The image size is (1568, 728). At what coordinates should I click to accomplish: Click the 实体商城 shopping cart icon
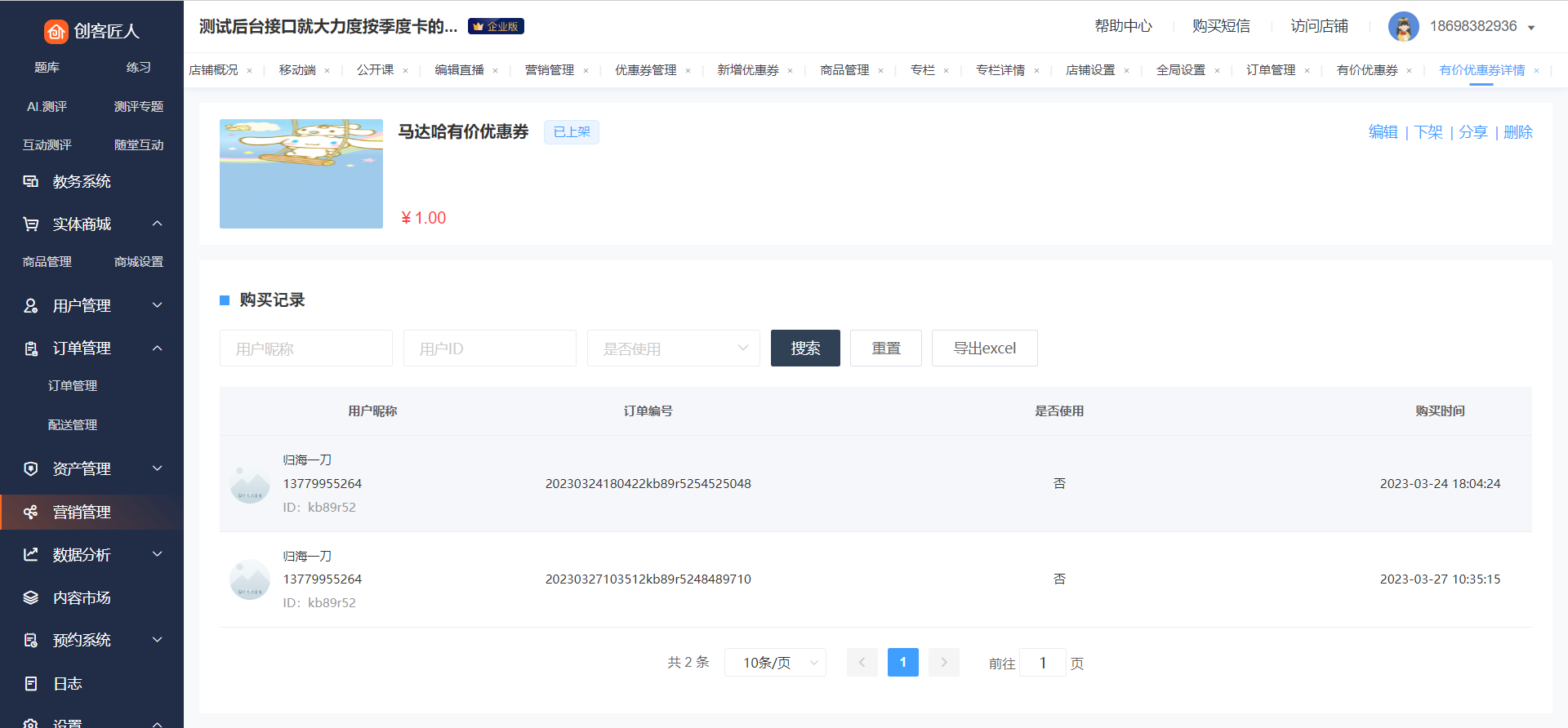click(x=31, y=224)
